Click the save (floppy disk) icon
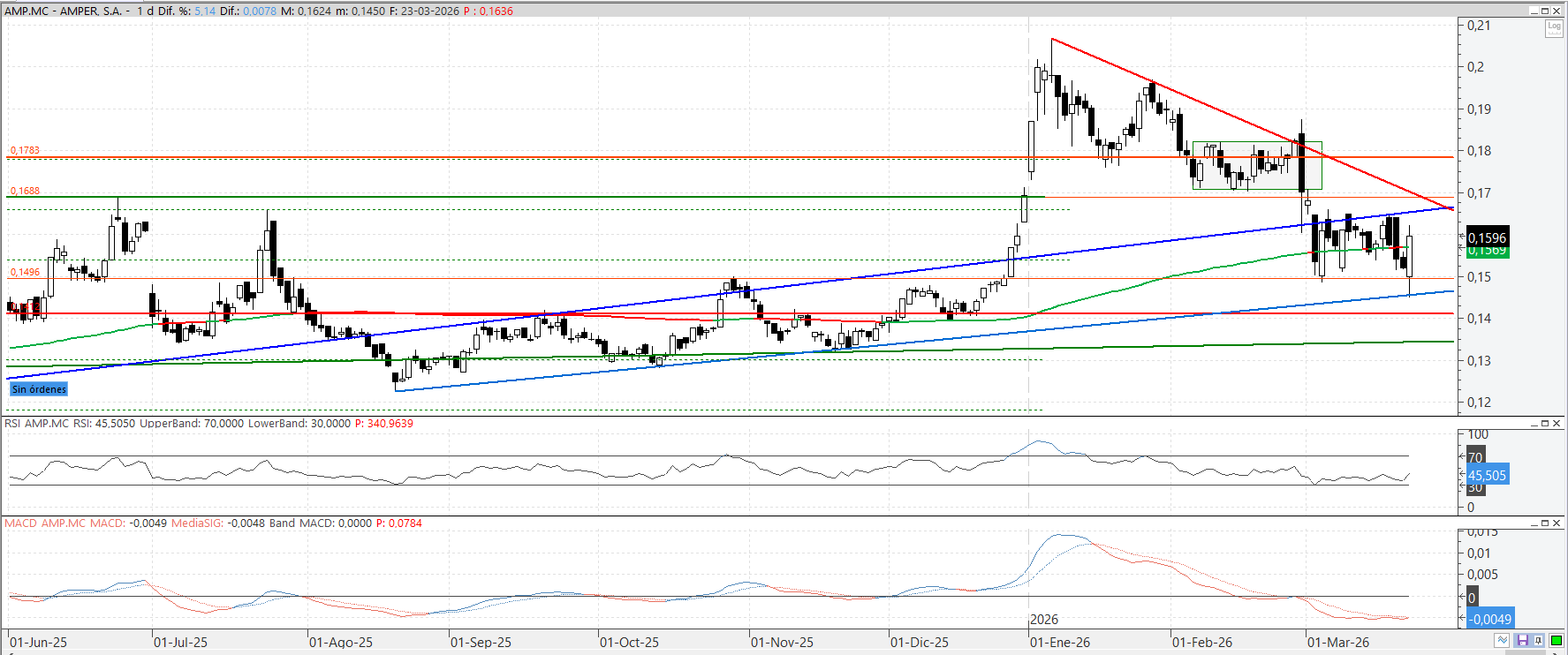The height and width of the screenshot is (655, 1568). click(1522, 641)
